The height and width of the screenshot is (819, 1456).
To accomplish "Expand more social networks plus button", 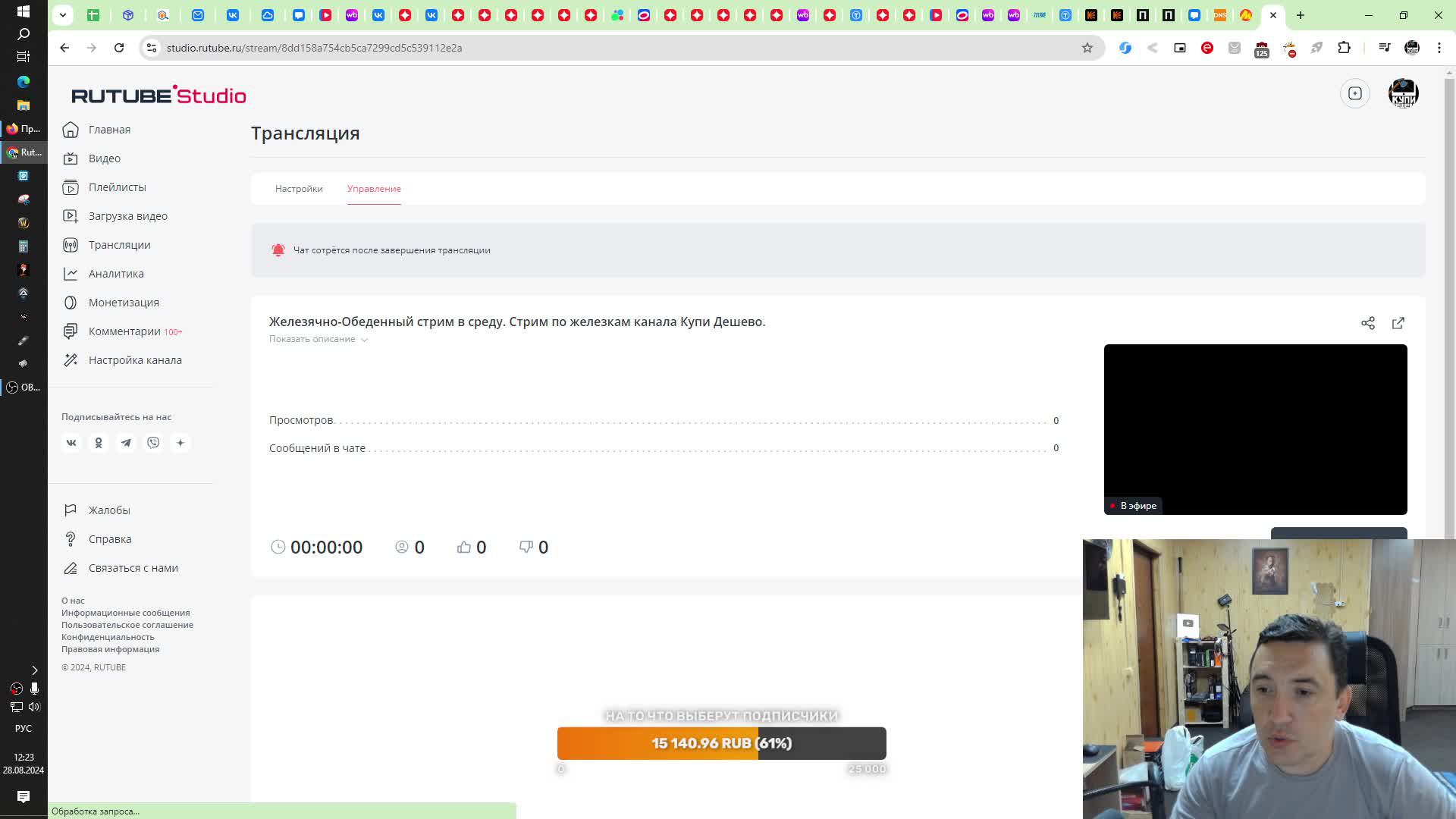I will click(x=180, y=443).
